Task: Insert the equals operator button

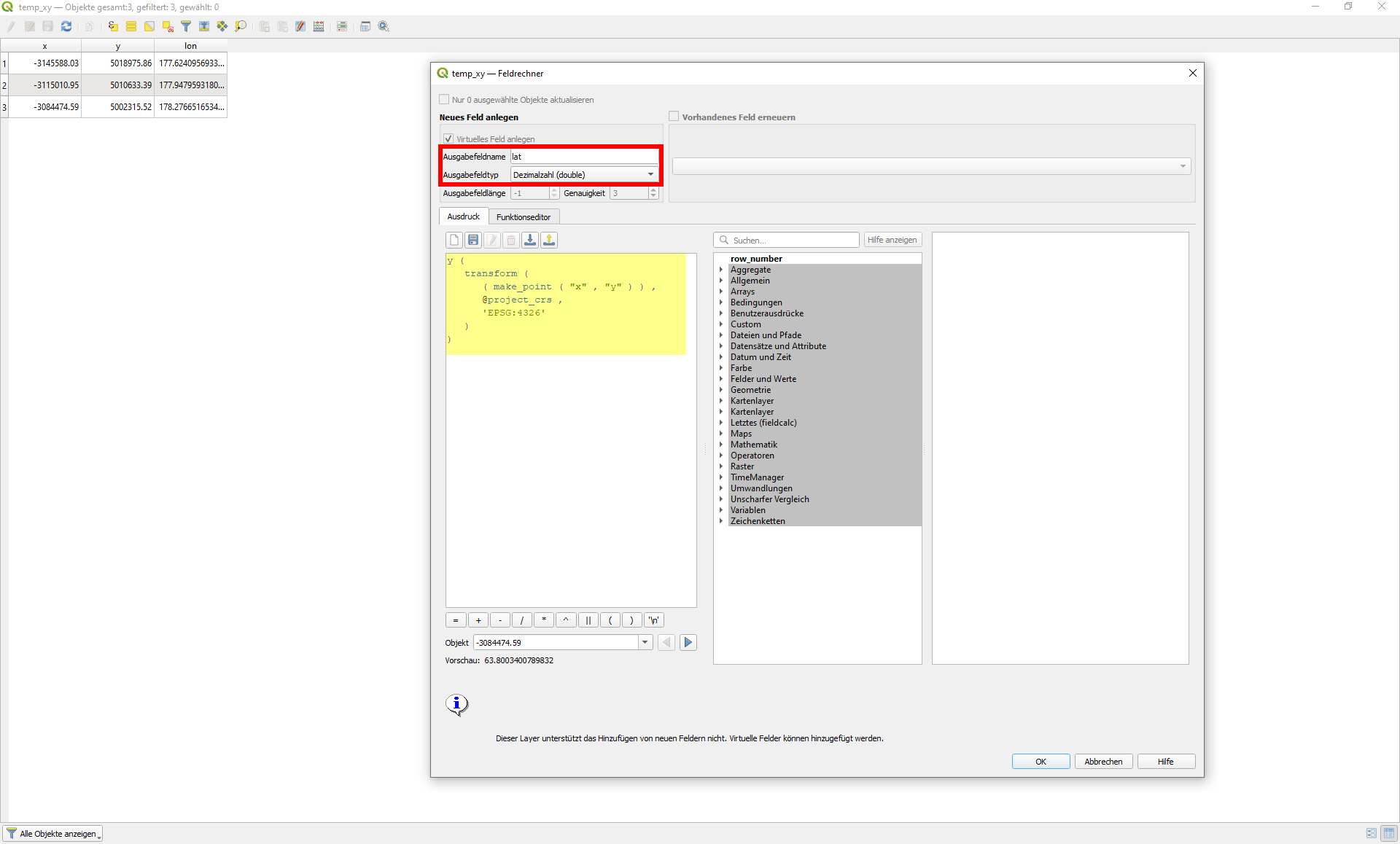Action: [456, 620]
